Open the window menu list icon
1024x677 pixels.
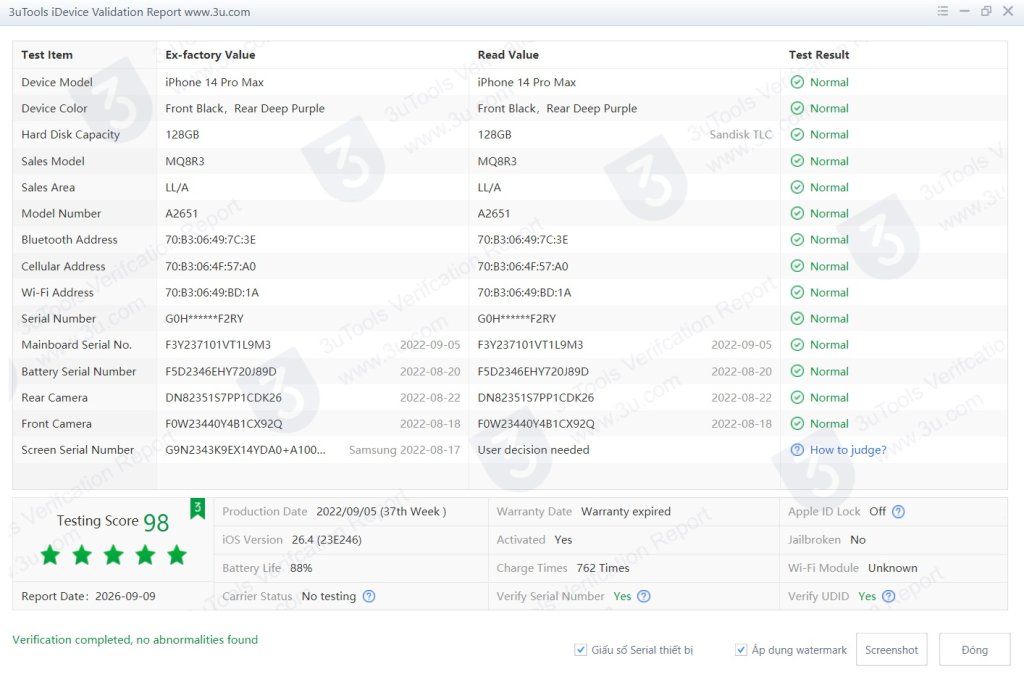point(942,11)
